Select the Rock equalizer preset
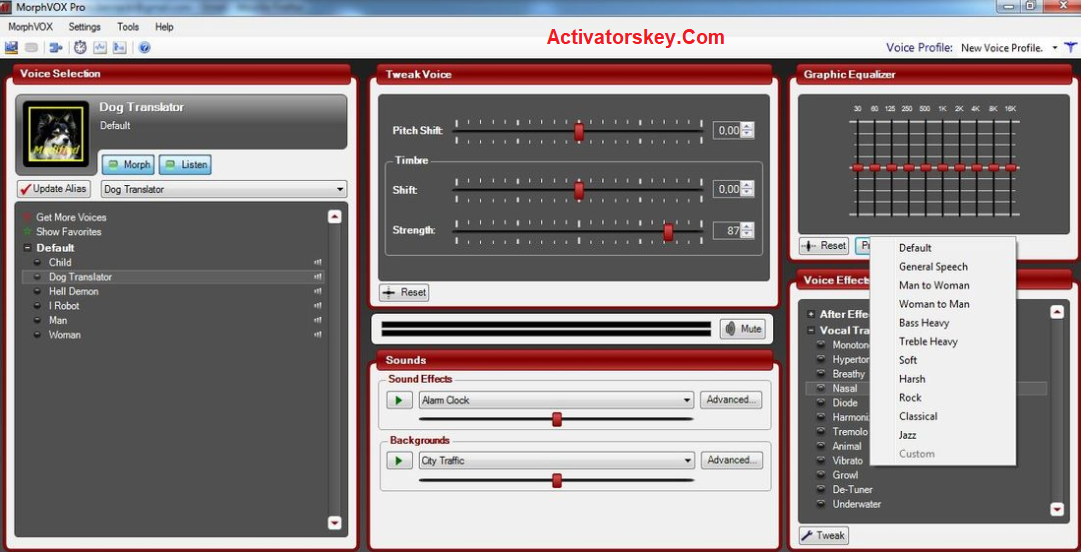 click(x=910, y=398)
